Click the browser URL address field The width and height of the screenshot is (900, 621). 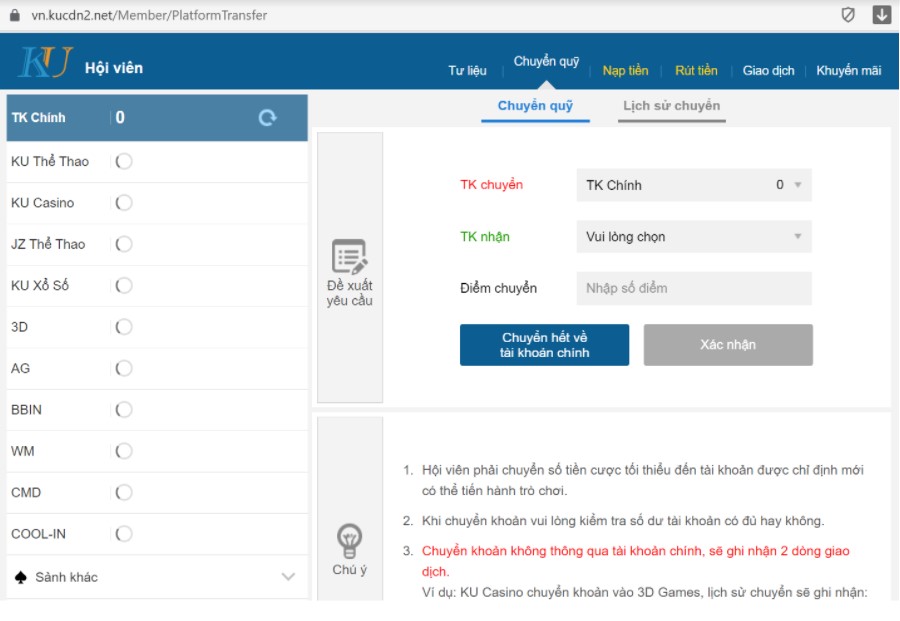pos(149,15)
